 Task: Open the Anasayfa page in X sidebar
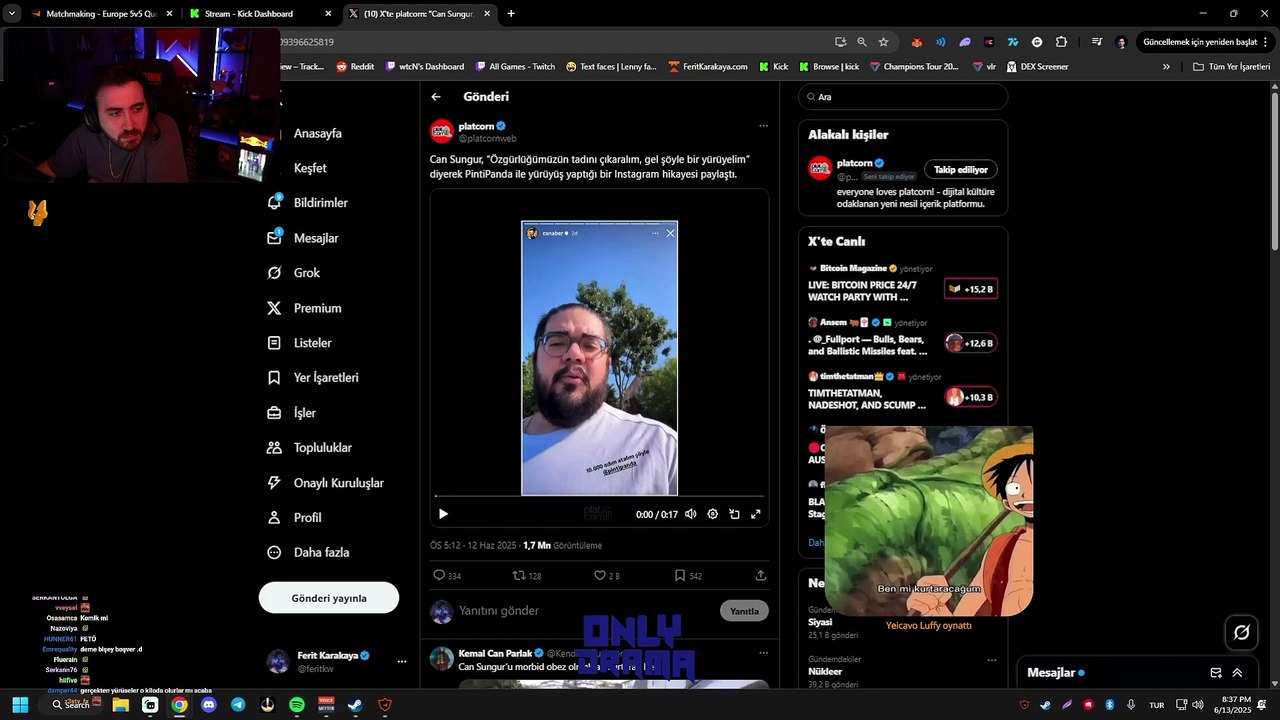coord(317,133)
